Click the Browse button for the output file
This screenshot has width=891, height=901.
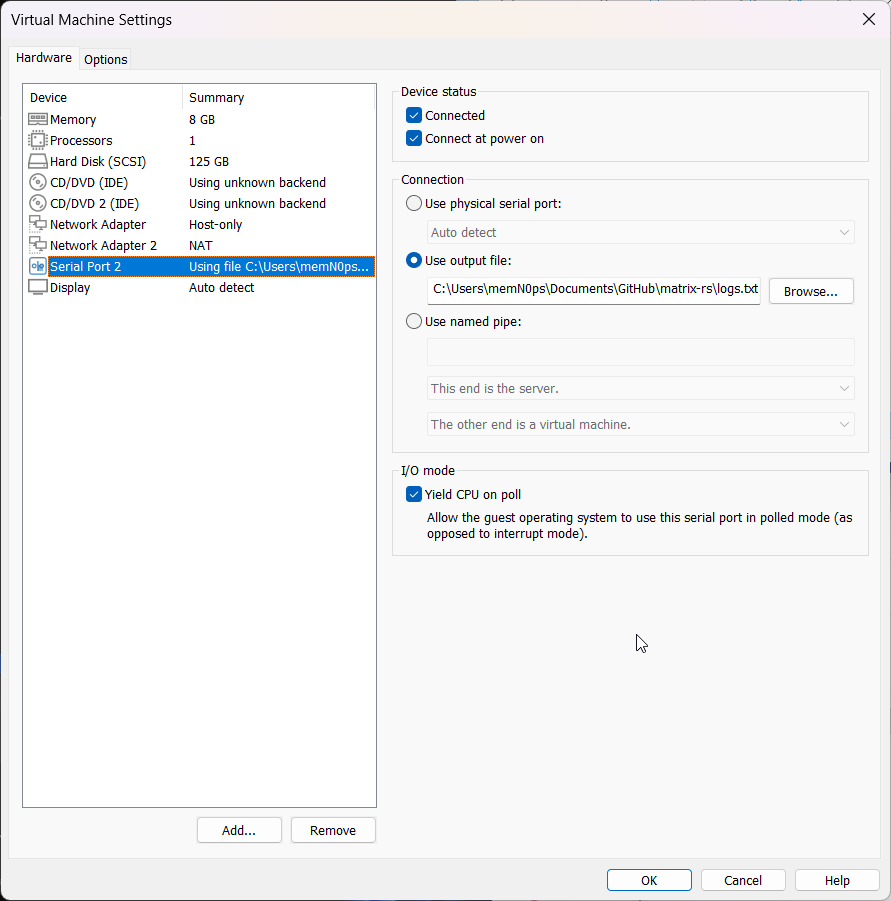pyautogui.click(x=811, y=291)
